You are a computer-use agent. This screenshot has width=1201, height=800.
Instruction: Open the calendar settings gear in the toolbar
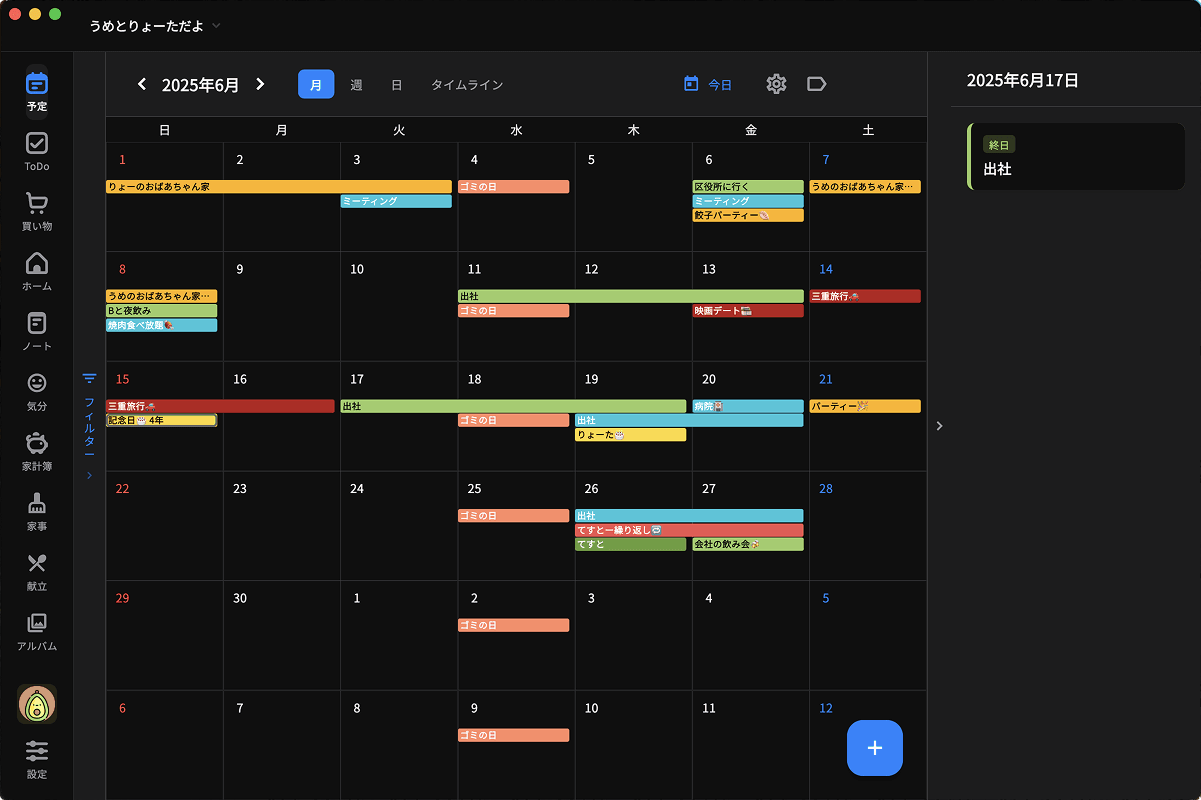(776, 84)
